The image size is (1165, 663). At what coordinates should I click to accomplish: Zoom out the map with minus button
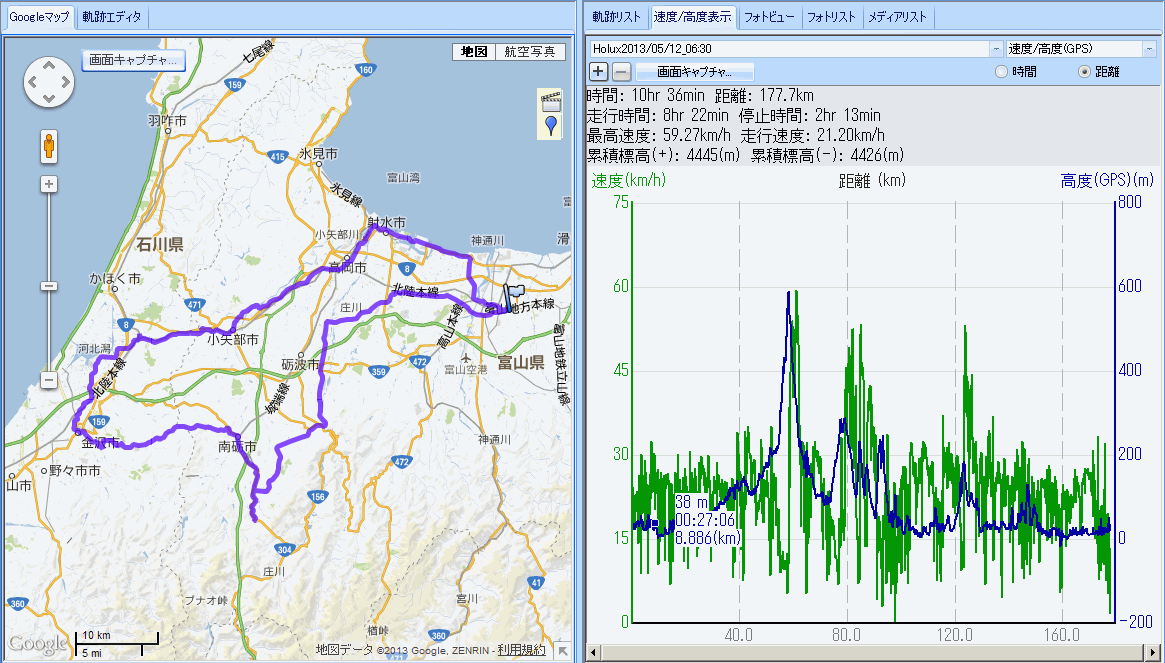48,380
